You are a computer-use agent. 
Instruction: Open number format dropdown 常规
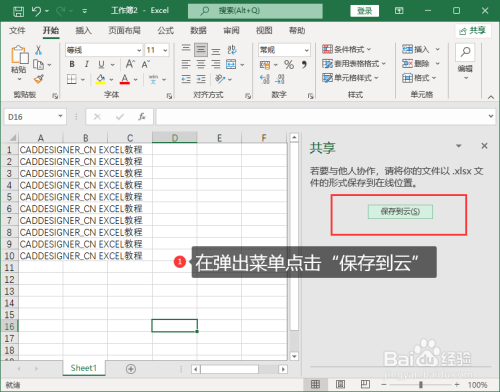tap(306, 50)
